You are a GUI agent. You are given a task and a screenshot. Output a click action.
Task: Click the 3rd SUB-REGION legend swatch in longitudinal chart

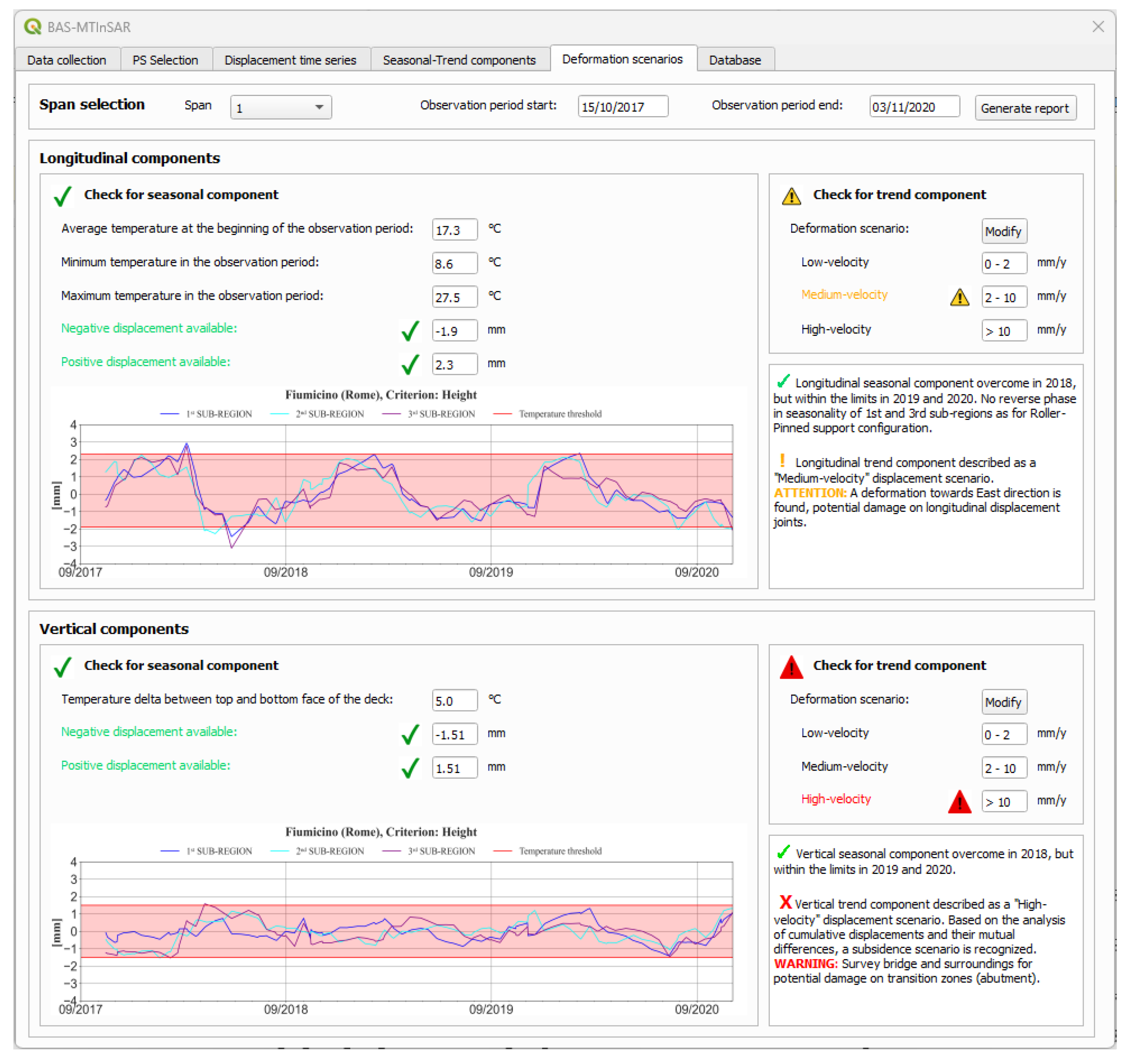(392, 414)
